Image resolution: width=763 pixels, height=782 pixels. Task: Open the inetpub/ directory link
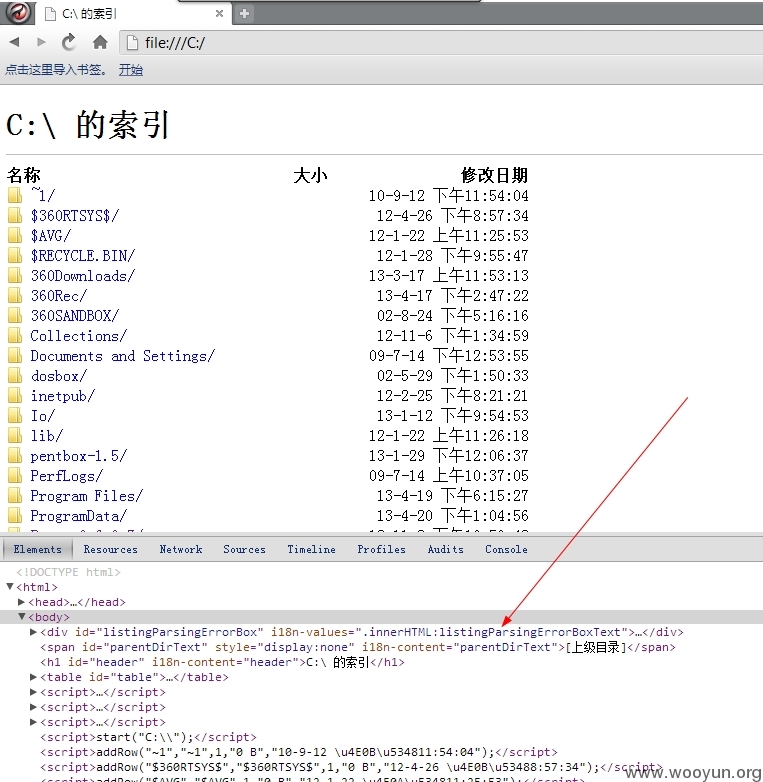tap(63, 396)
